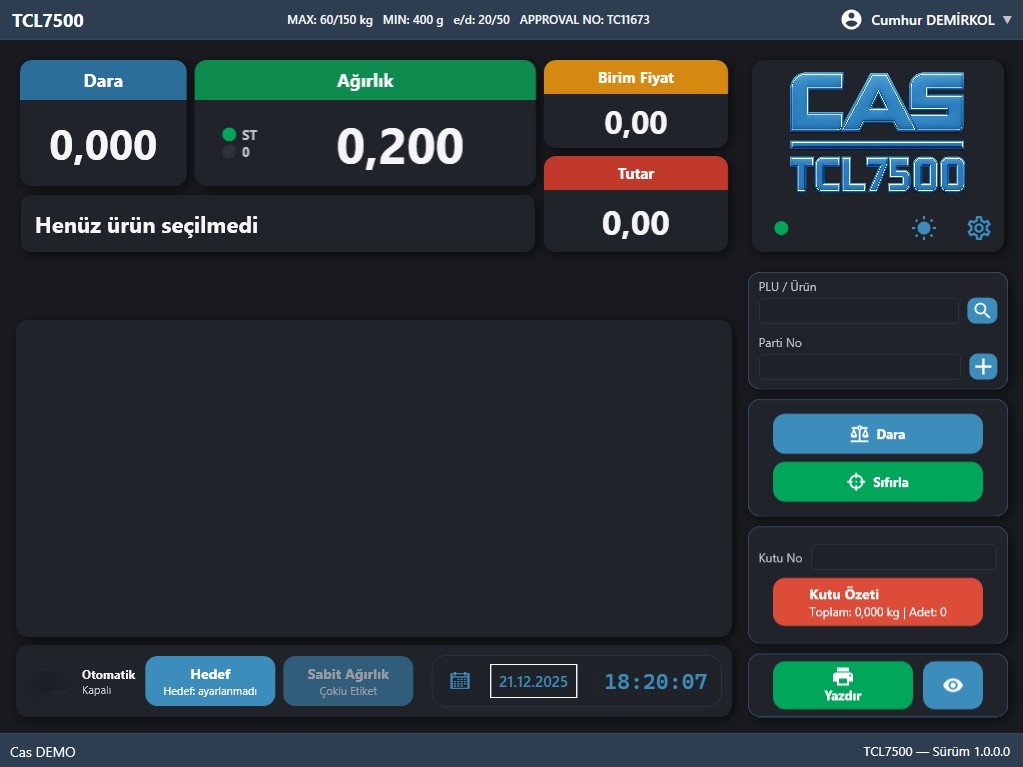Viewport: 1023px width, 767px height.
Task: Click the Kutu No input field
Action: (x=903, y=557)
